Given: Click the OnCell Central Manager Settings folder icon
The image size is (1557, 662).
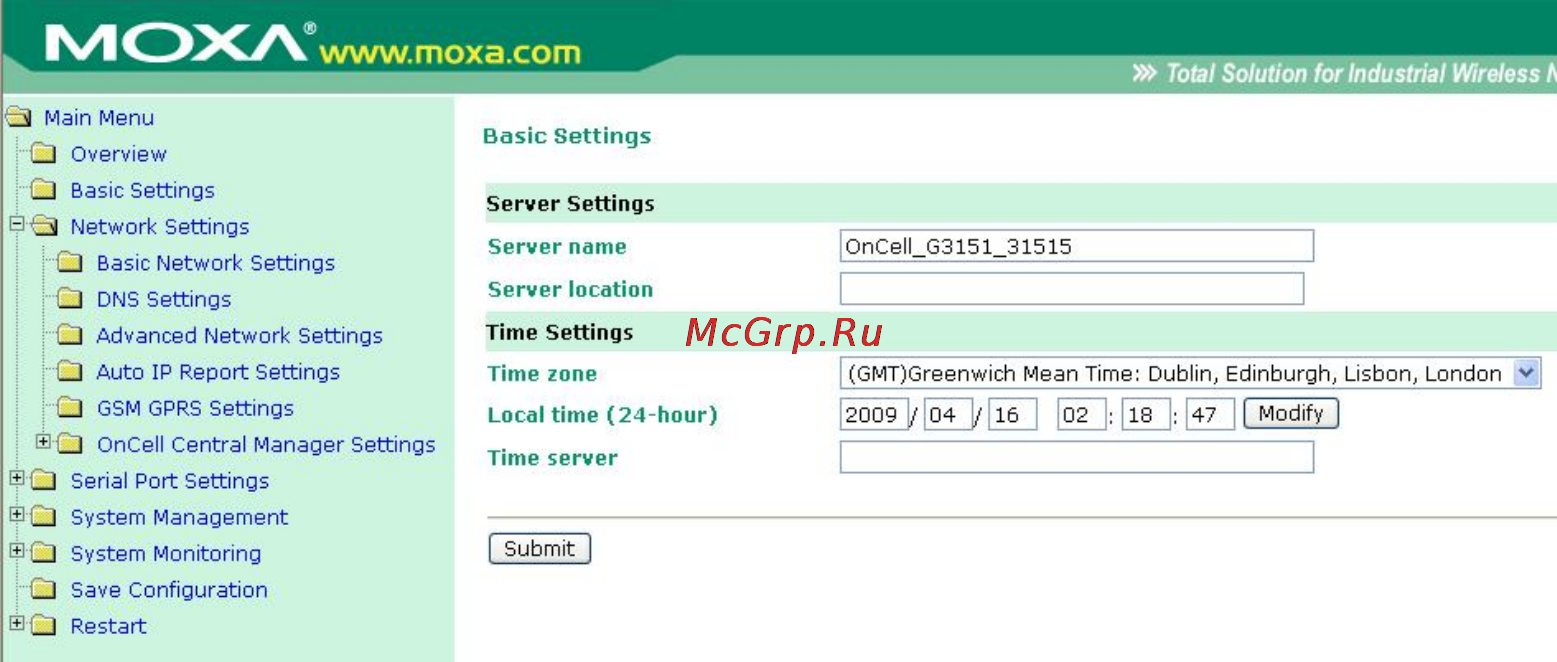Looking at the screenshot, I should point(69,445).
